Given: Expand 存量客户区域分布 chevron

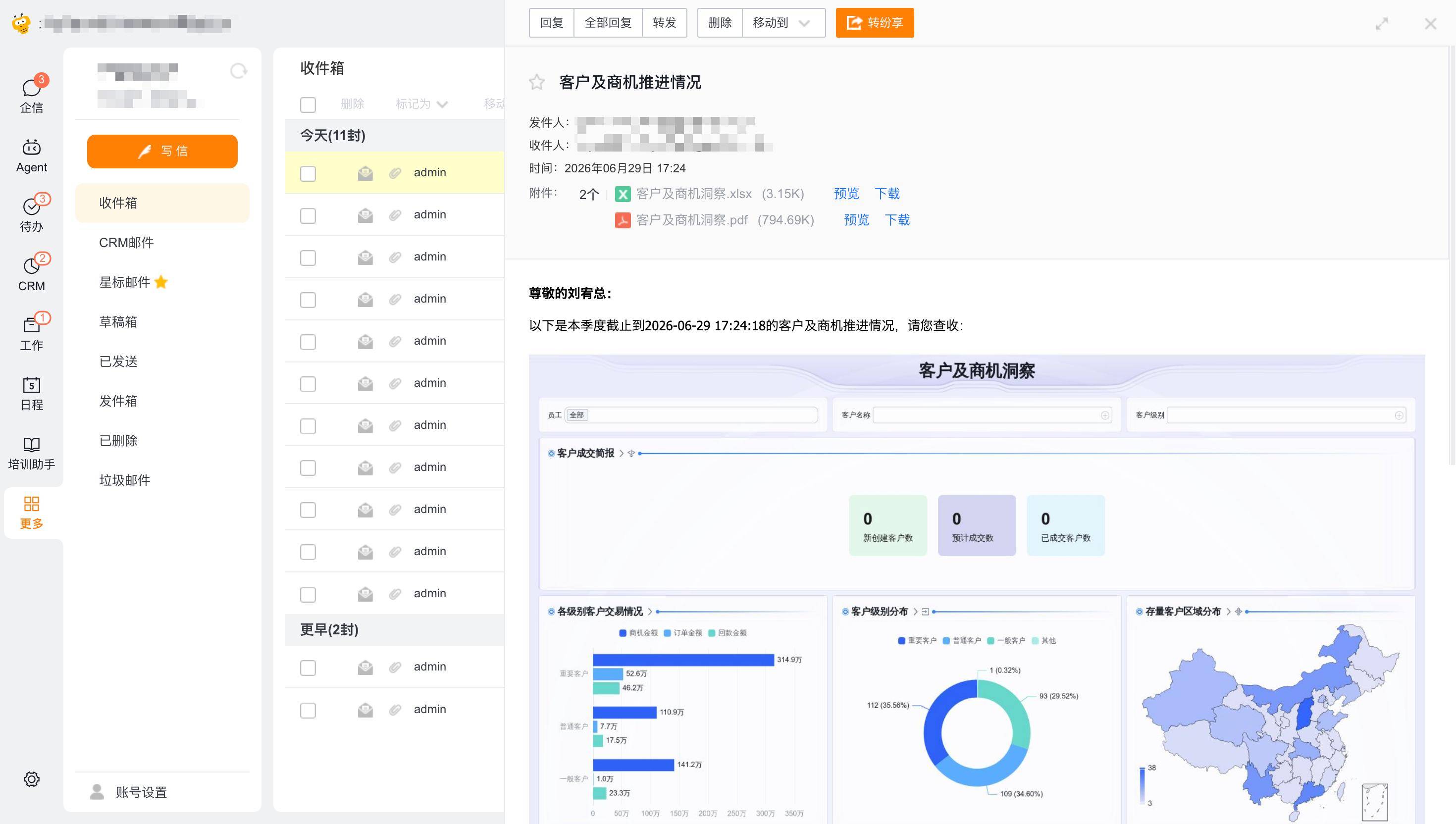Looking at the screenshot, I should coord(1228,611).
